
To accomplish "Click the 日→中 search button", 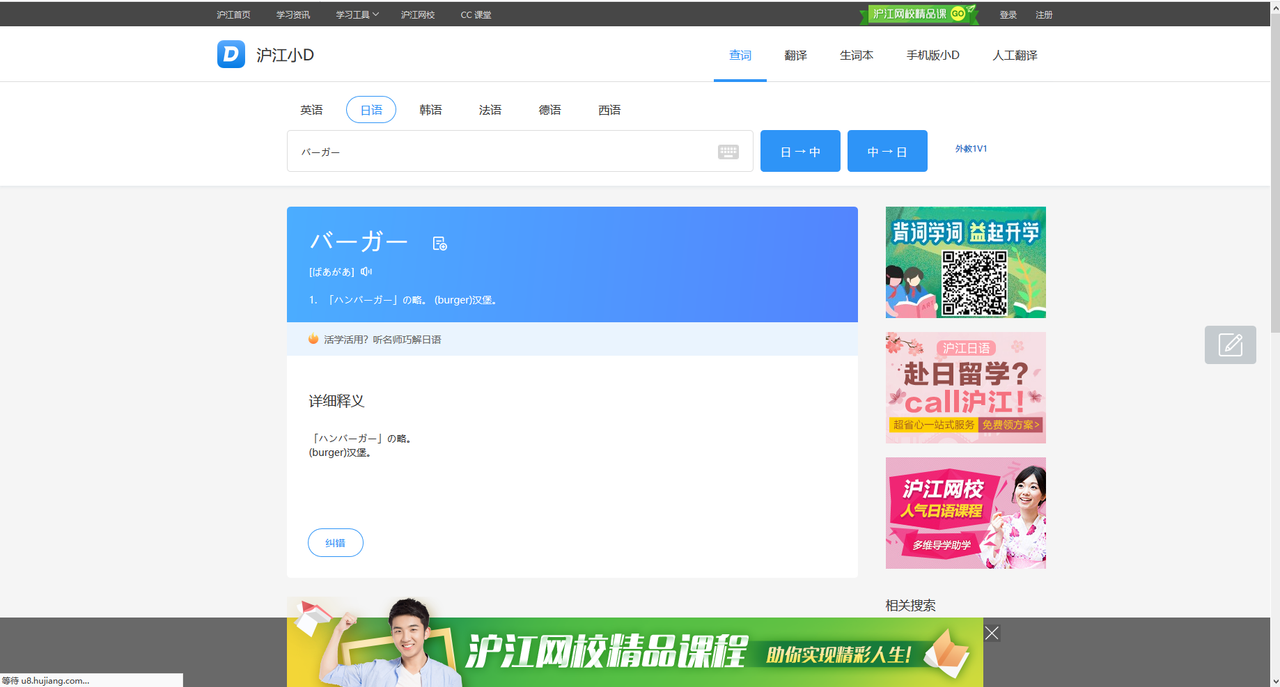I will [x=800, y=151].
